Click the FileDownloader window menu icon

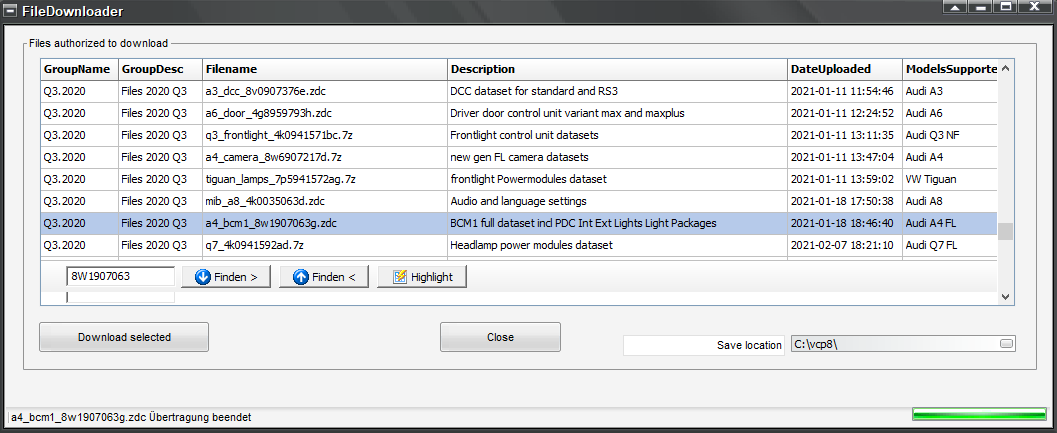coord(10,10)
